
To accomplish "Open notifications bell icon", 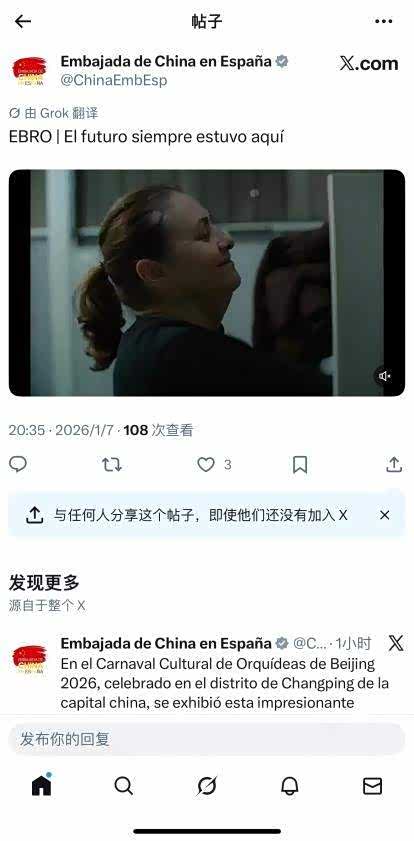I will [290, 786].
